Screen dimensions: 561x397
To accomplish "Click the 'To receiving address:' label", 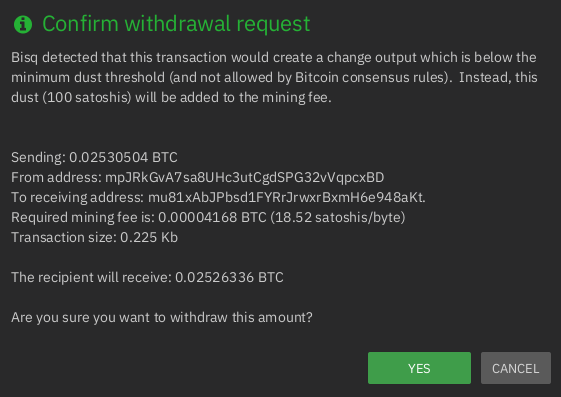I will click(x=78, y=197).
